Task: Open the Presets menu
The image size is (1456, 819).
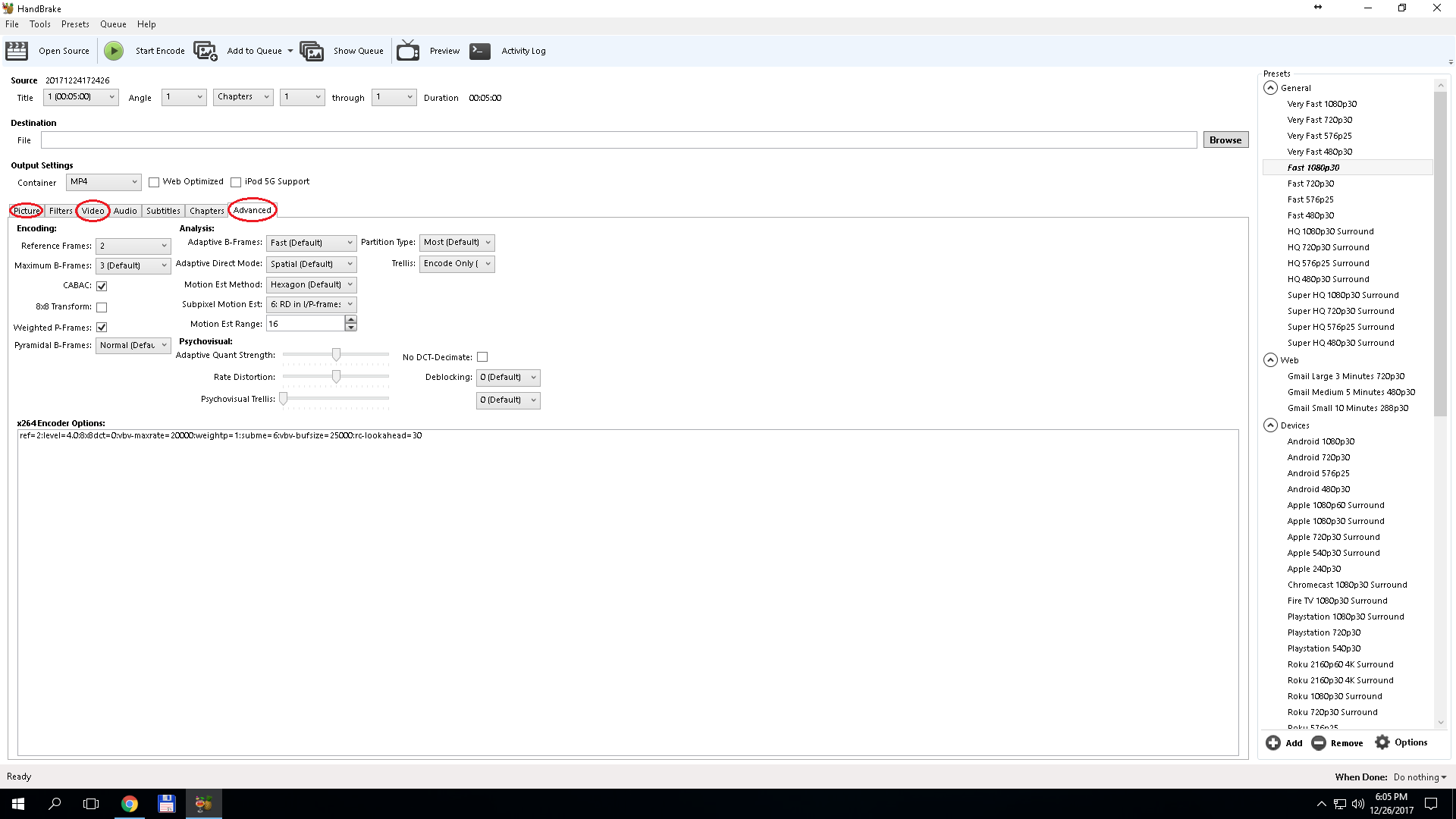Action: pyautogui.click(x=75, y=24)
